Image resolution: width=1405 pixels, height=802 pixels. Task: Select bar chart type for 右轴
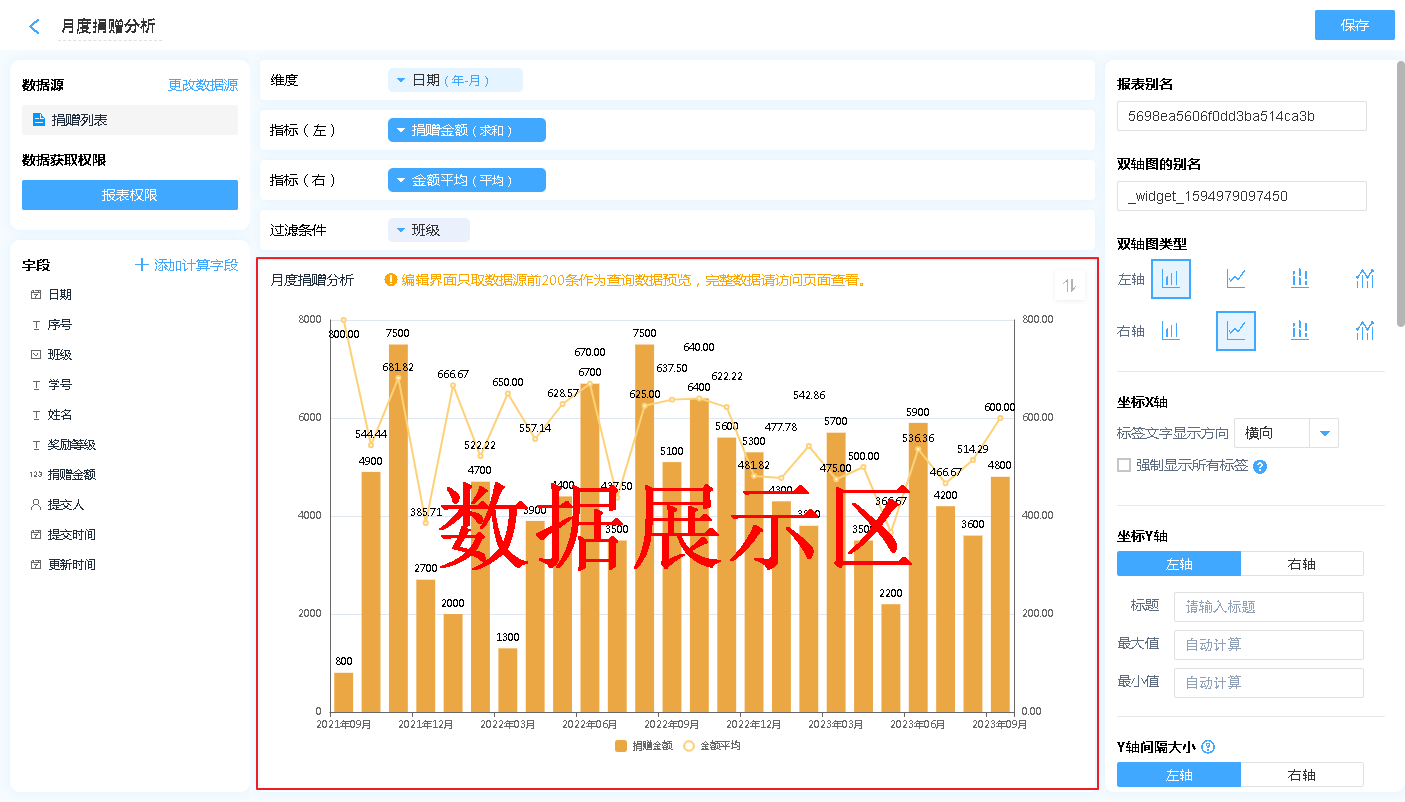(1171, 331)
